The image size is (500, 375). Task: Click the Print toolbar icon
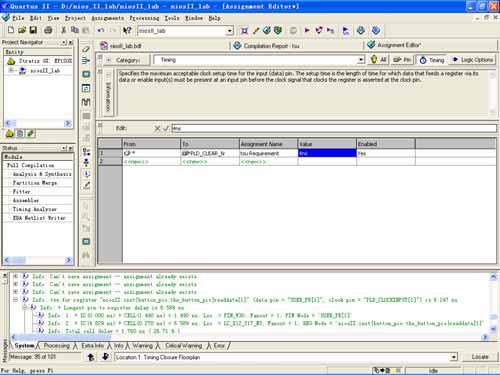pyautogui.click(x=48, y=30)
